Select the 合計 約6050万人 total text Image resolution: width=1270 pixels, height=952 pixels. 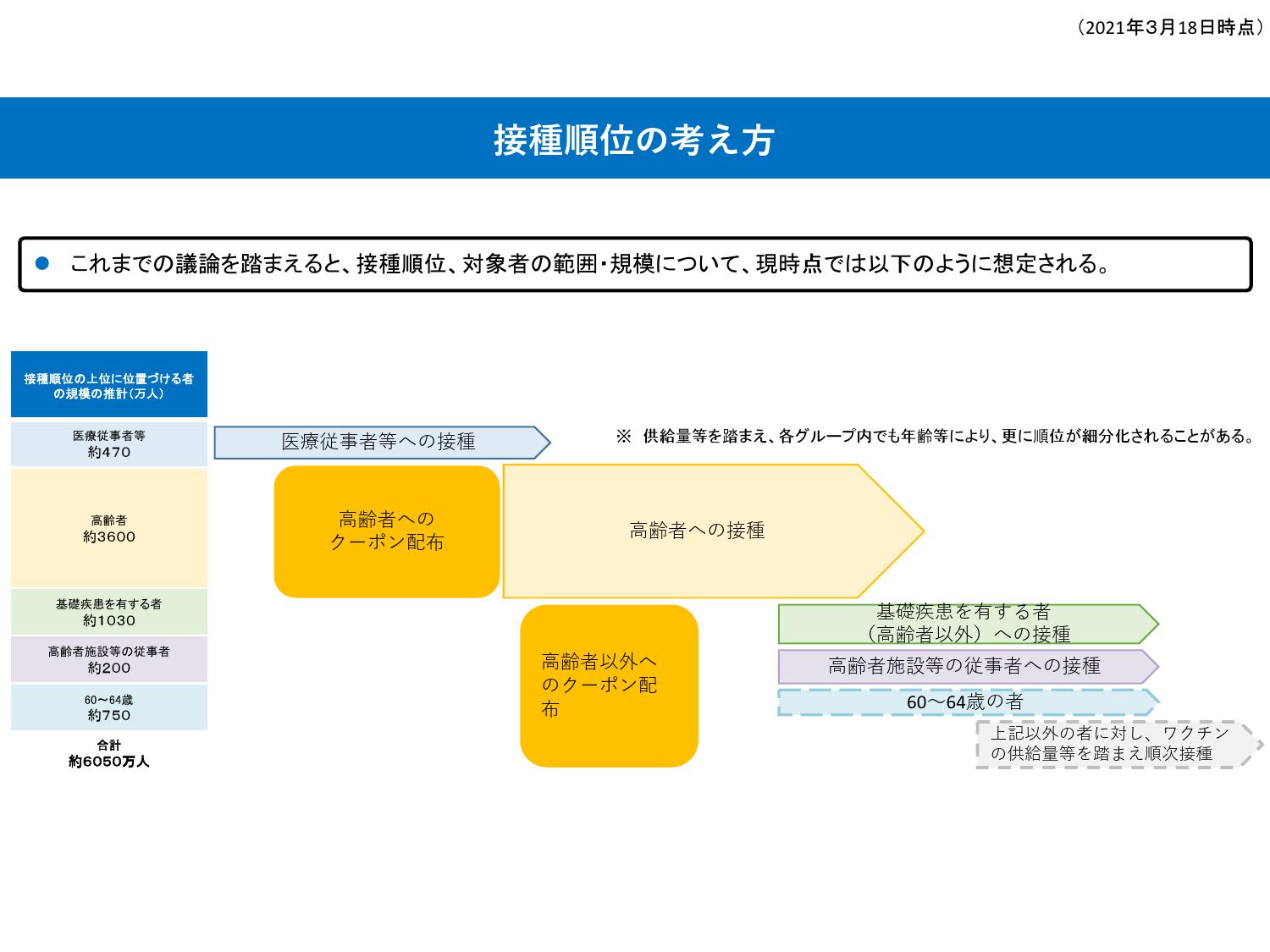coord(109,753)
